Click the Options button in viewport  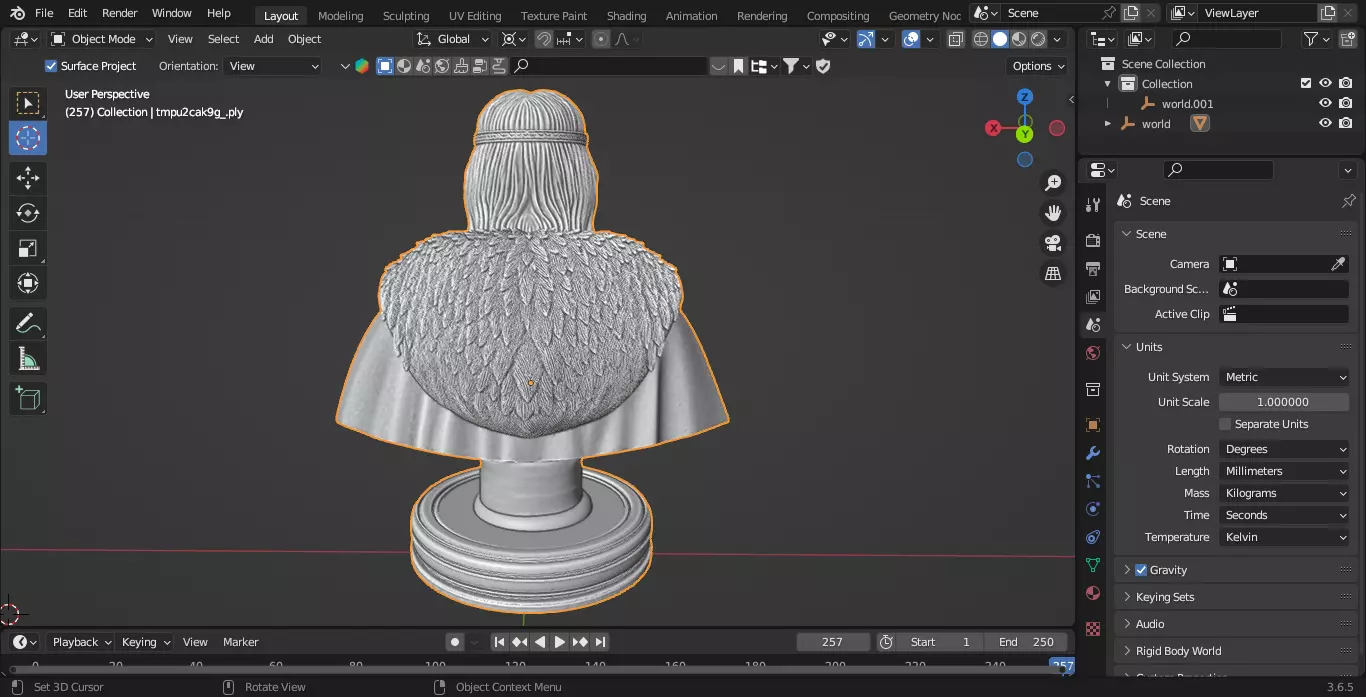[x=1038, y=66]
